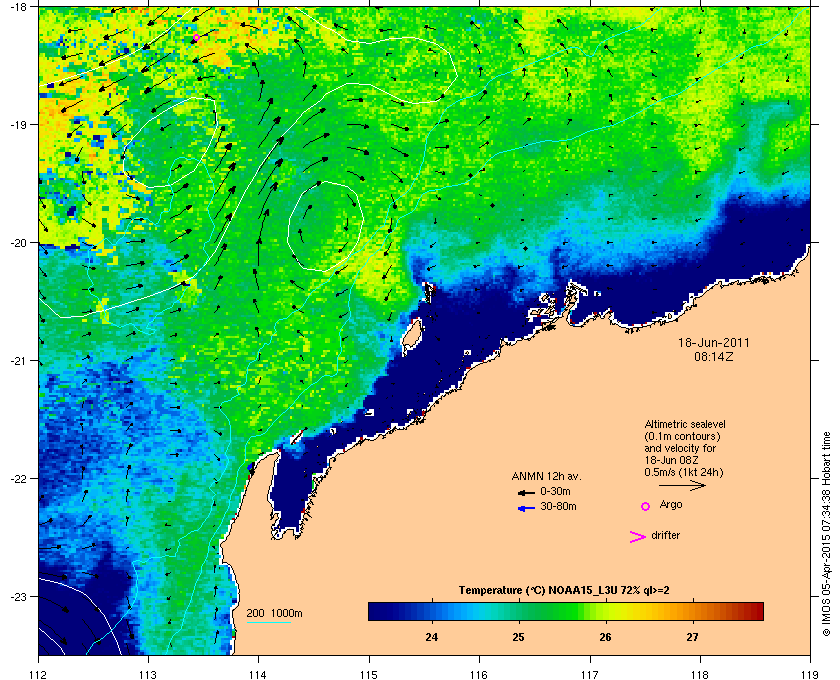The width and height of the screenshot is (840, 680).
Task: Click the magenta drifter symbol in the legend
Action: [x=638, y=537]
